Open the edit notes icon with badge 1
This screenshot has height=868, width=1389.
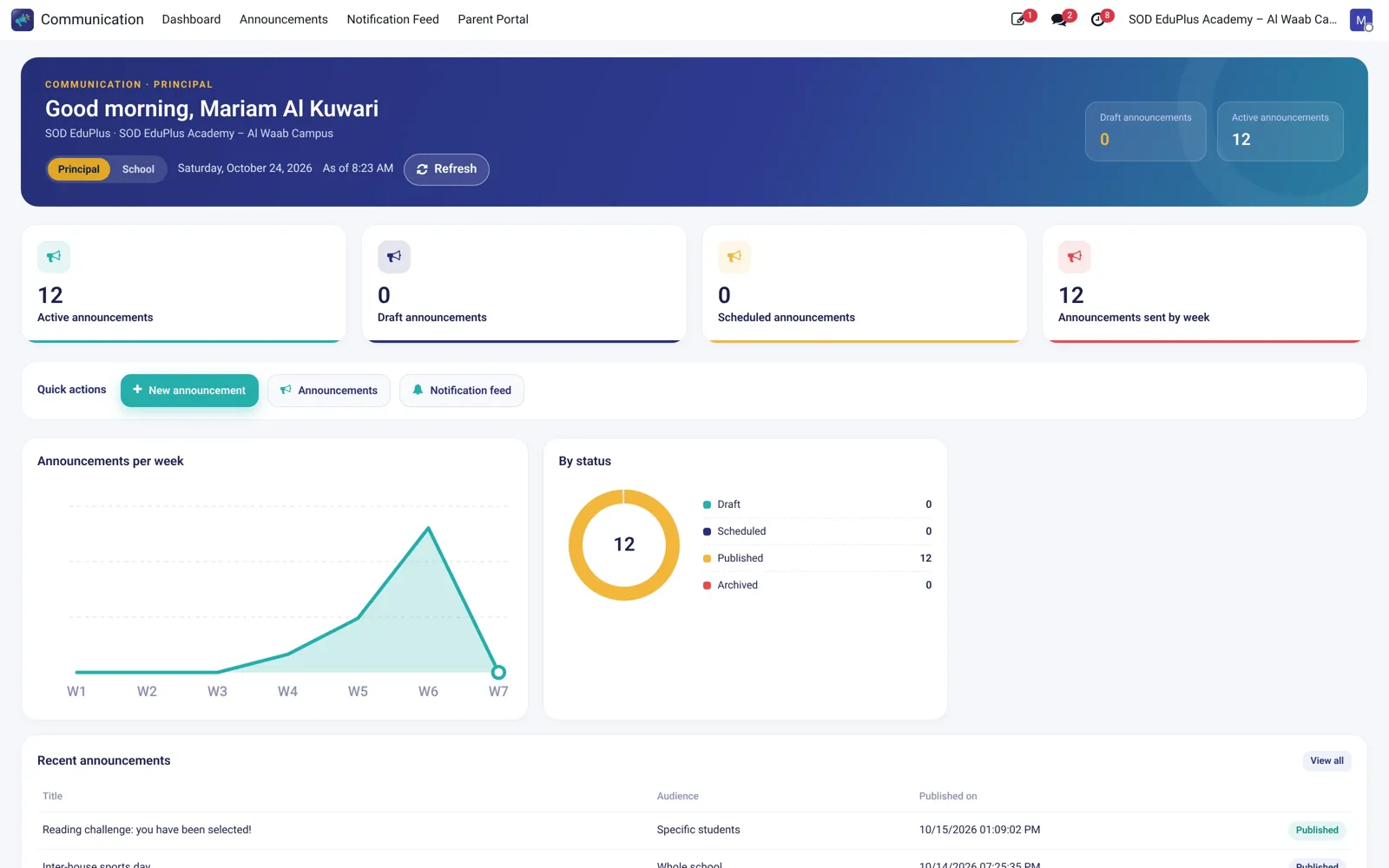point(1019,19)
